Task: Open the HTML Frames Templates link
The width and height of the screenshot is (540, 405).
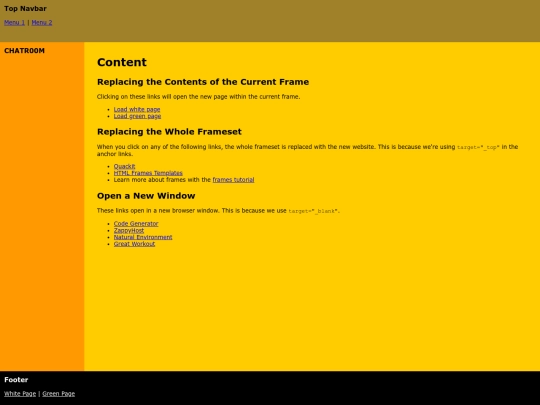Action: click(148, 173)
